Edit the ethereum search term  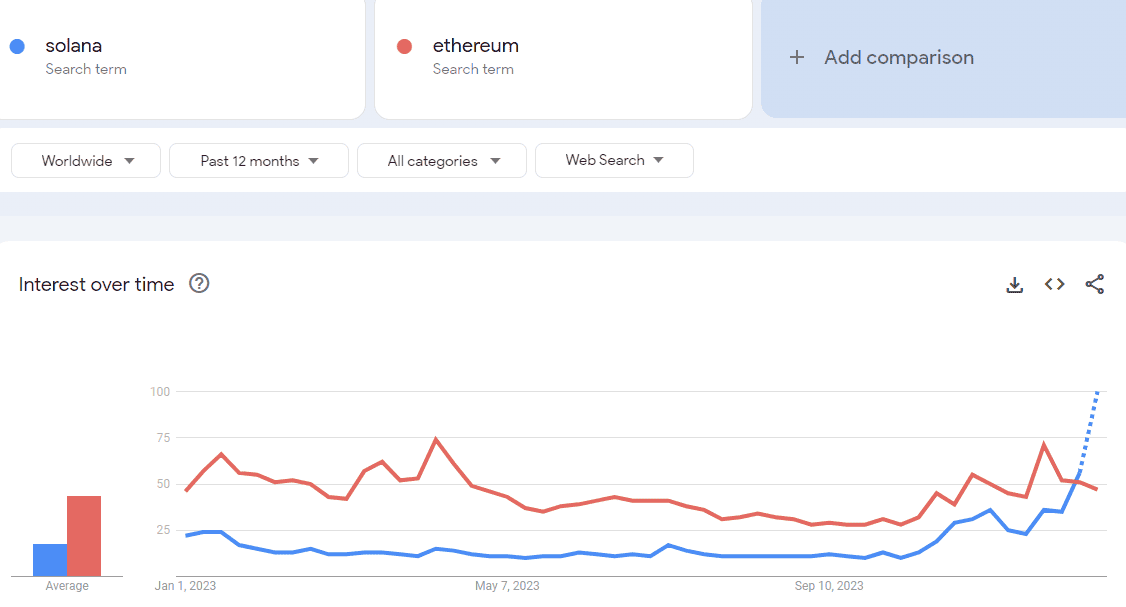click(x=475, y=46)
